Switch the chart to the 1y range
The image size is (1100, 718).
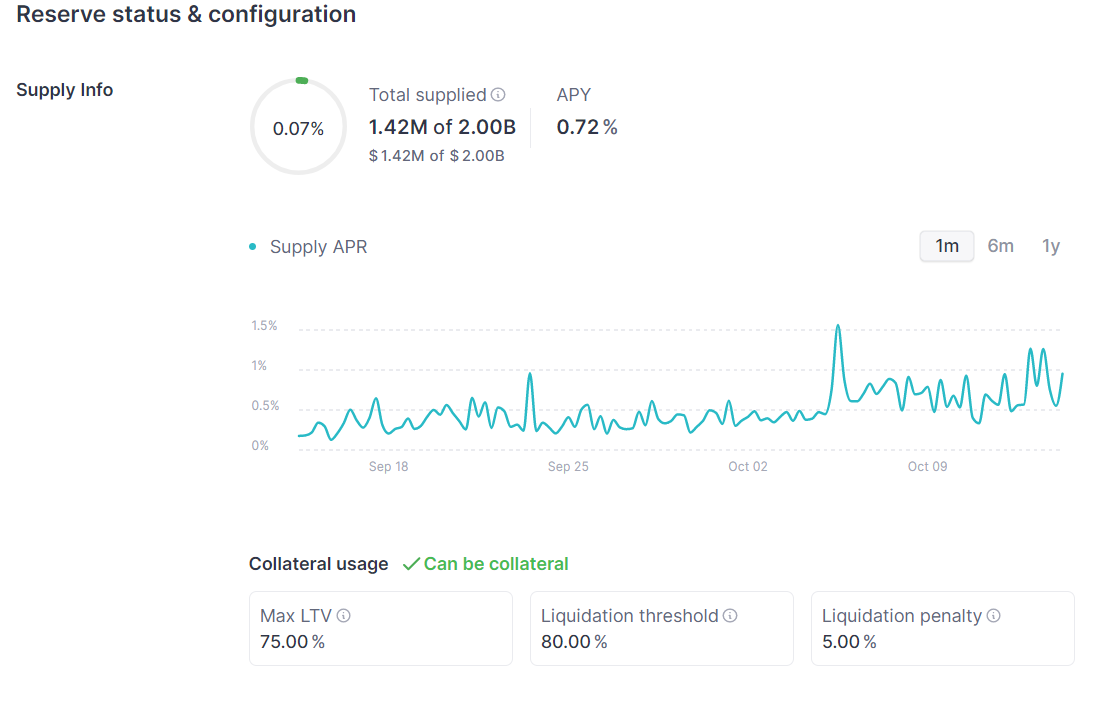pyautogui.click(x=1051, y=246)
